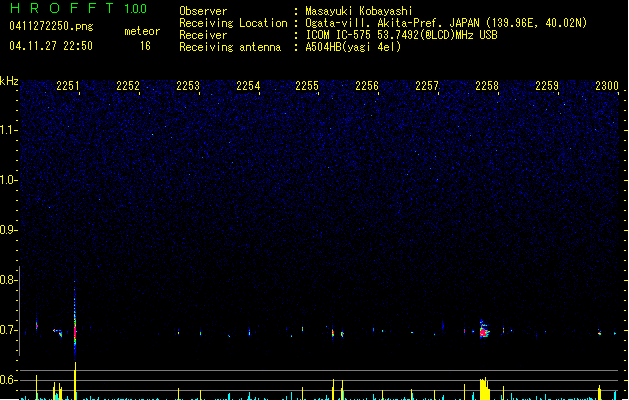The width and height of the screenshot is (629, 400).
Task: Click the A504HB(yagi 4el) antenna text
Action: pyautogui.click(x=353, y=47)
